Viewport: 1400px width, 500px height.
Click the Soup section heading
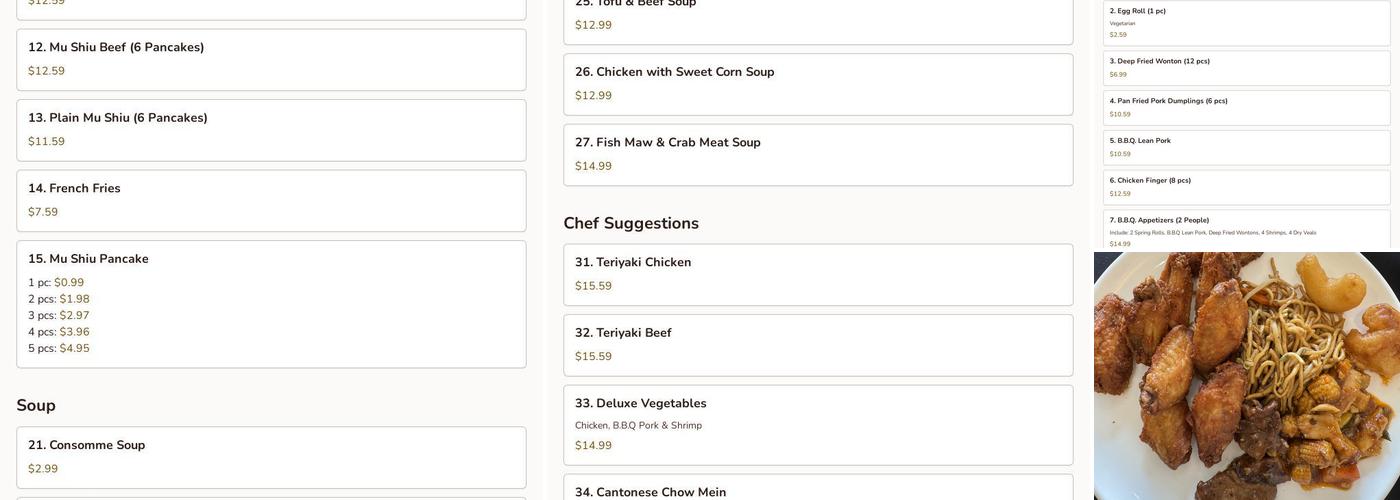36,405
